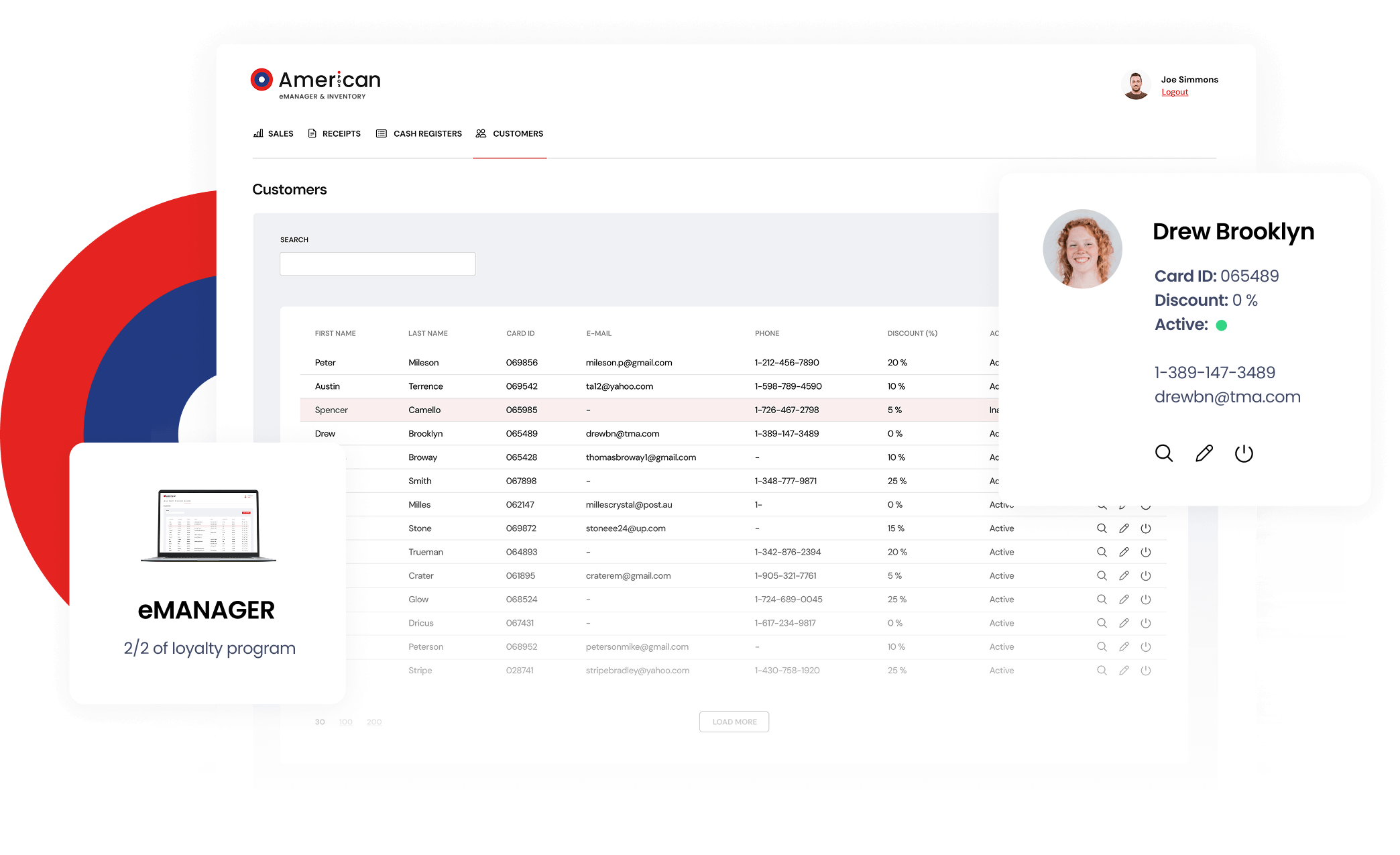Viewport: 1400px width, 855px height.
Task: Click the magnifier icon in the Stripe row
Action: coord(1102,671)
